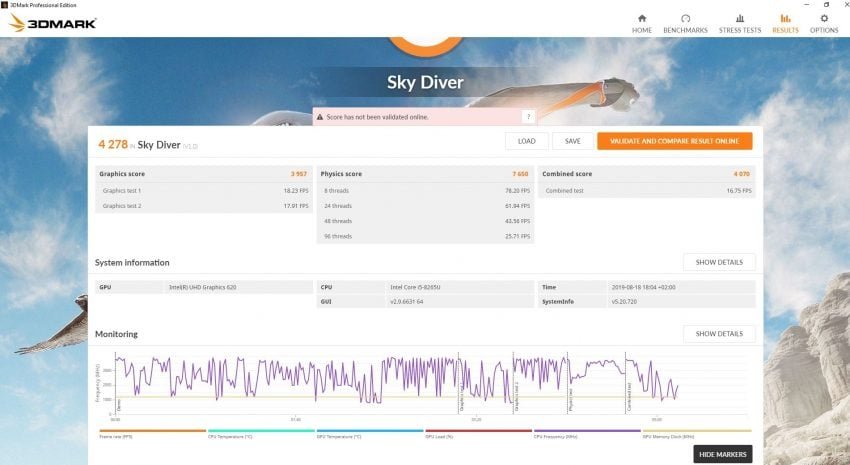Go to the Home section
The width and height of the screenshot is (850, 465).
pos(642,23)
